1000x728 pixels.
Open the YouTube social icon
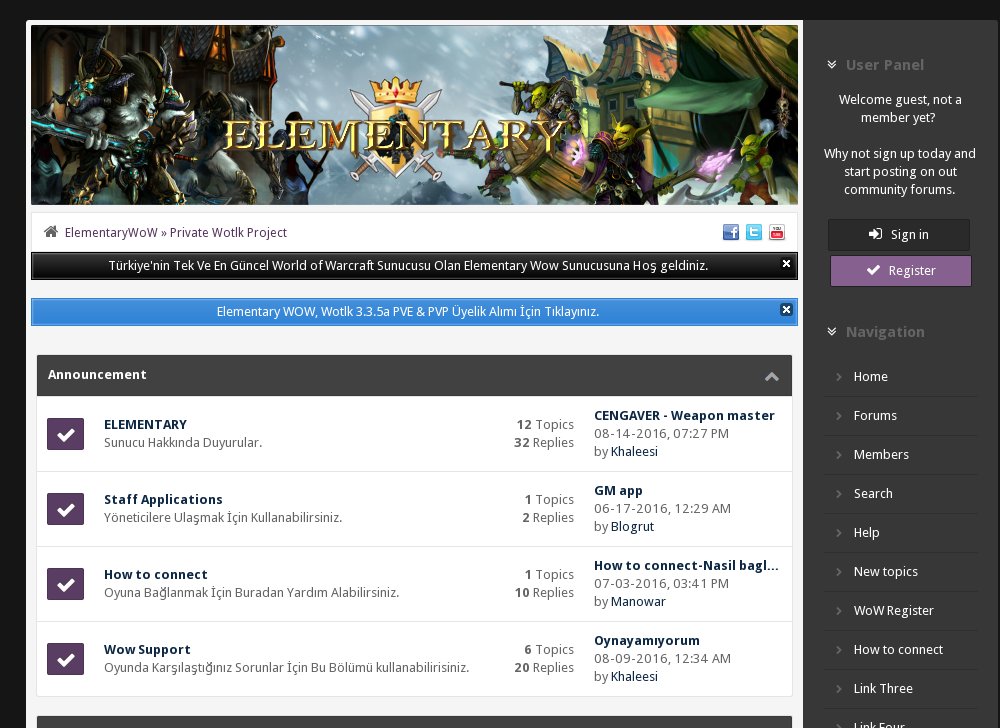tap(777, 232)
